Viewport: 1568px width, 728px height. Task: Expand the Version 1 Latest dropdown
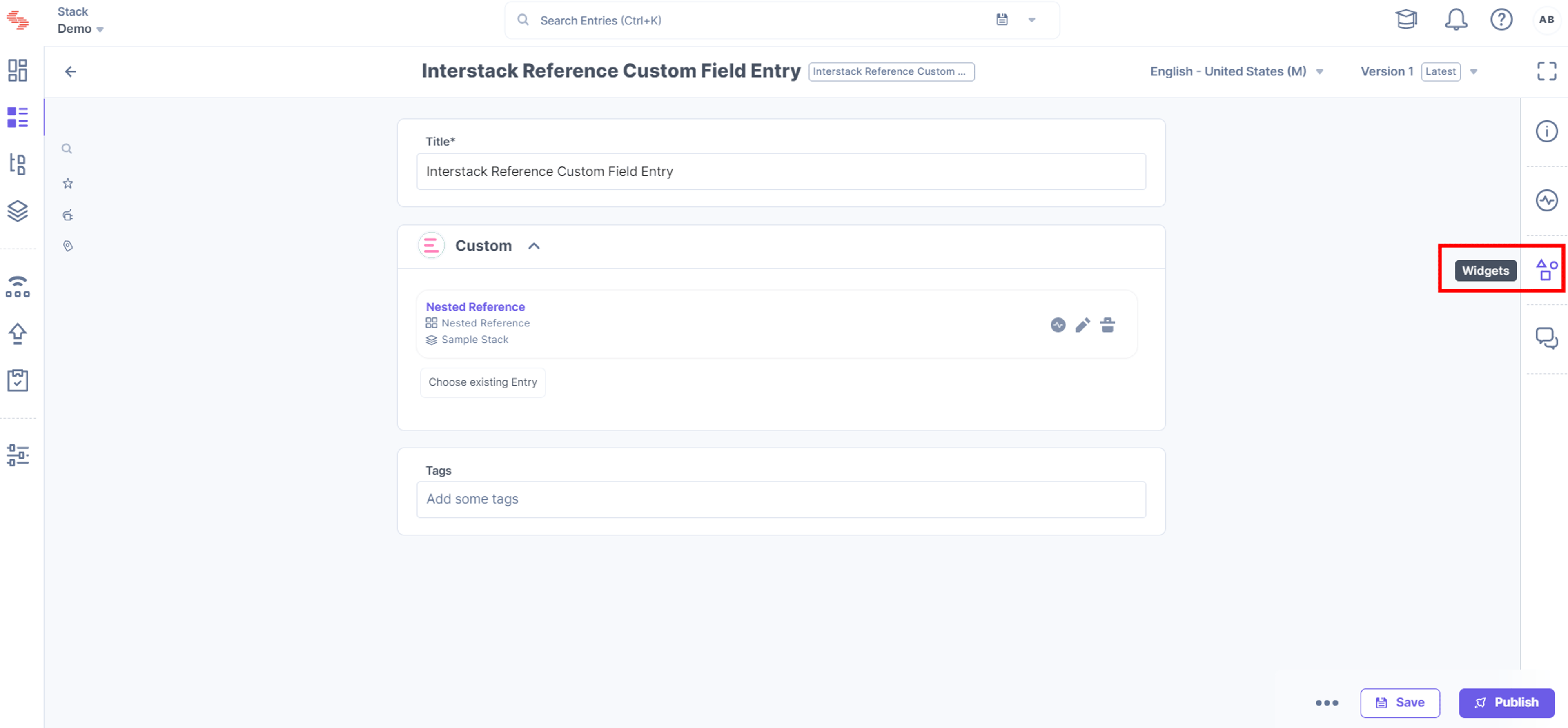[1418, 71]
